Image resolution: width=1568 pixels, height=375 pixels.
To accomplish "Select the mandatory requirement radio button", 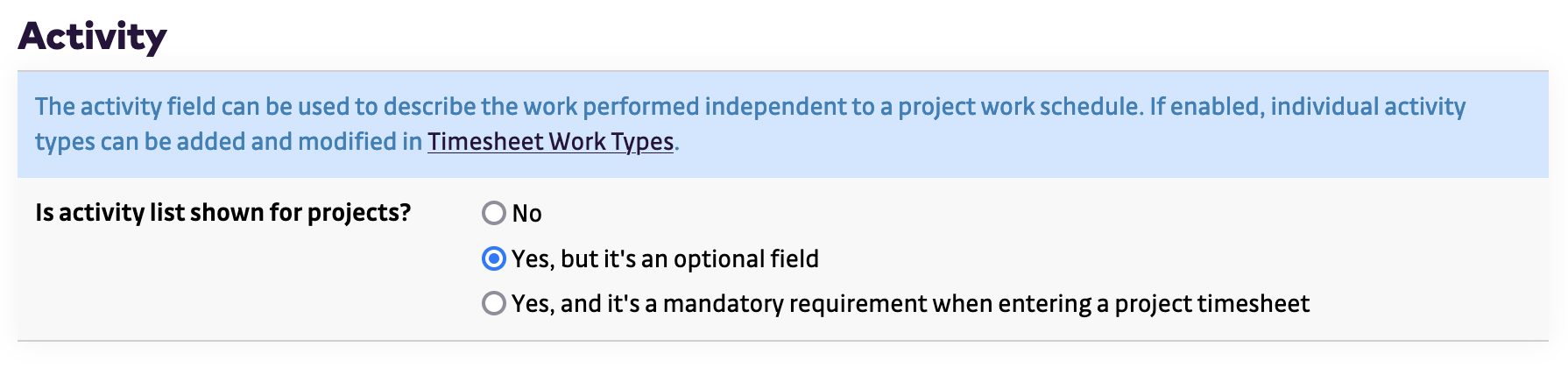I will [x=494, y=303].
